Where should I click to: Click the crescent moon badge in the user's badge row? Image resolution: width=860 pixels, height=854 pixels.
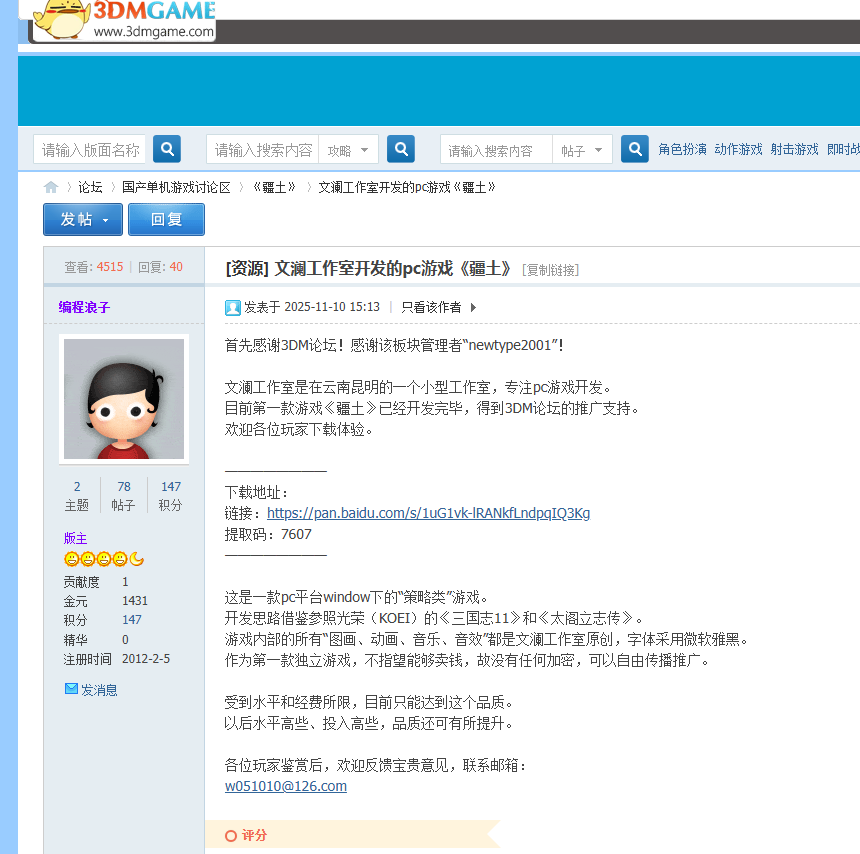(x=138, y=558)
